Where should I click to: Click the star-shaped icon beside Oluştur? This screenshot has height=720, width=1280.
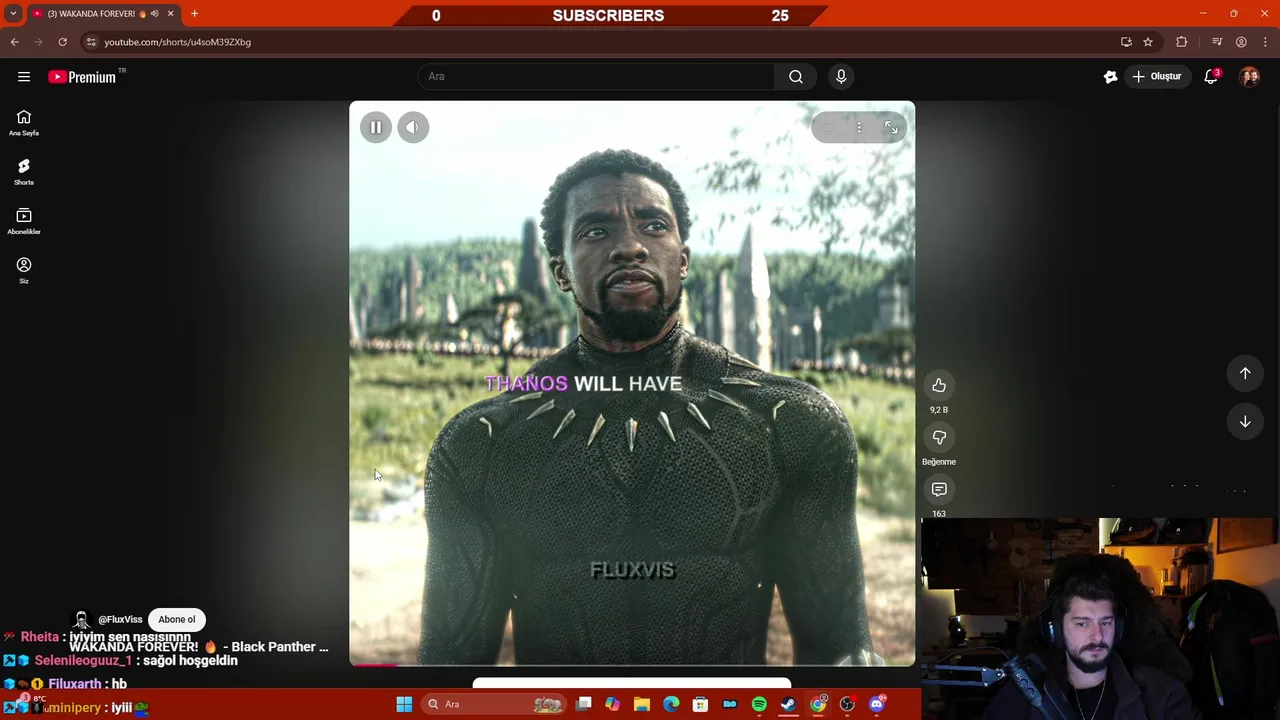1110,76
